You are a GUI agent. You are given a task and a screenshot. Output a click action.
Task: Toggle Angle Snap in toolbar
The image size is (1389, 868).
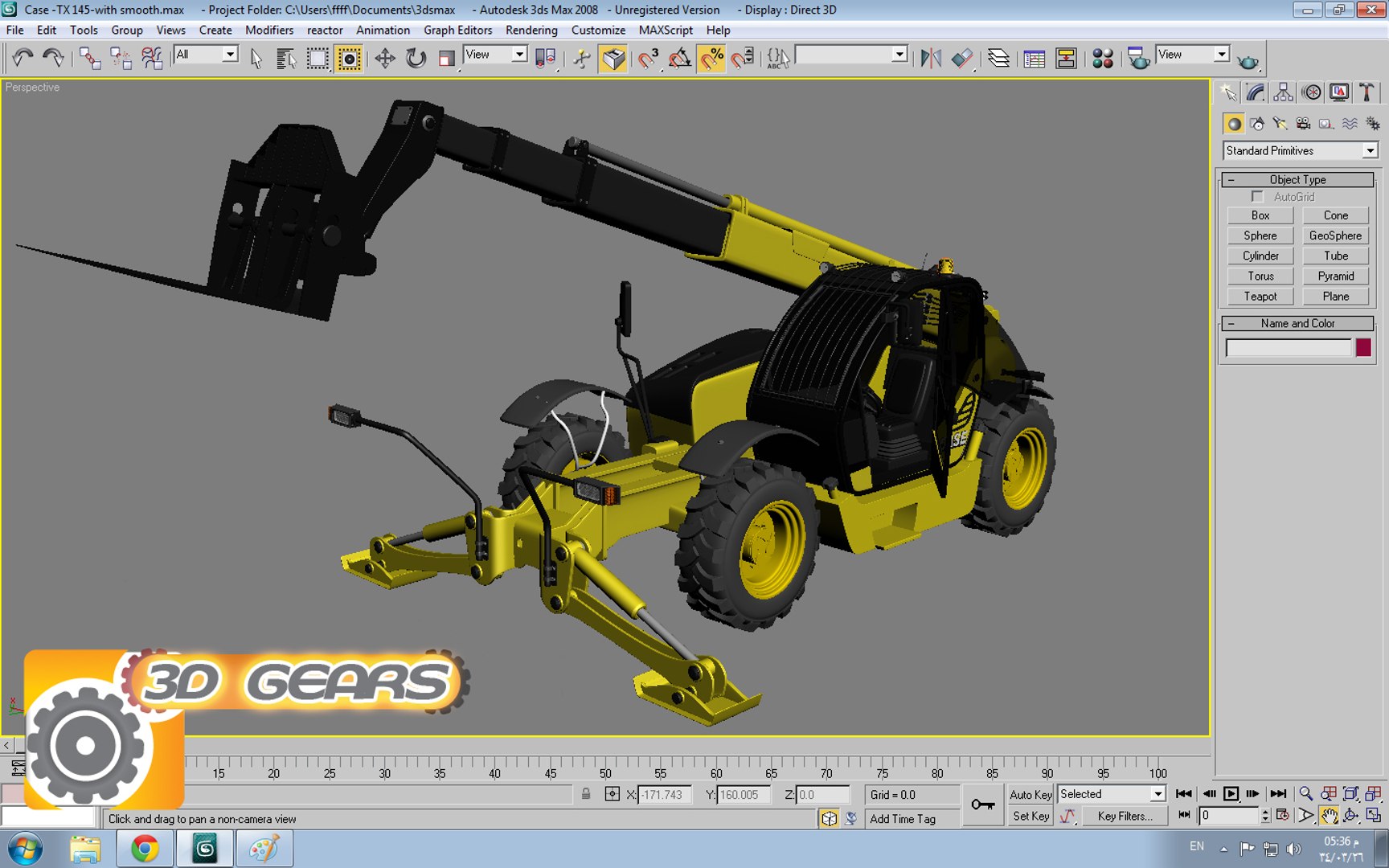point(679,58)
